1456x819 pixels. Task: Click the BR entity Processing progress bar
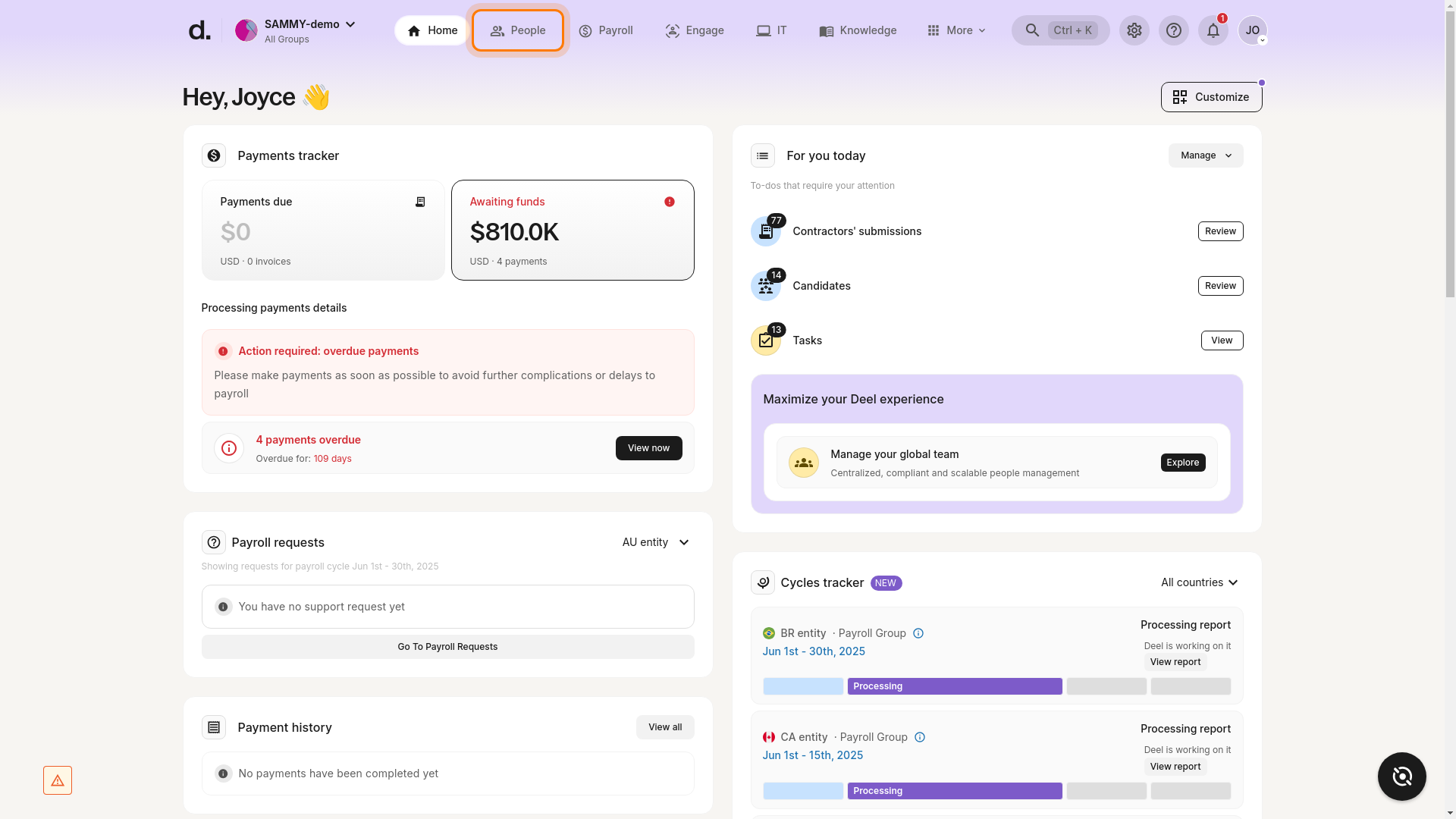955,686
